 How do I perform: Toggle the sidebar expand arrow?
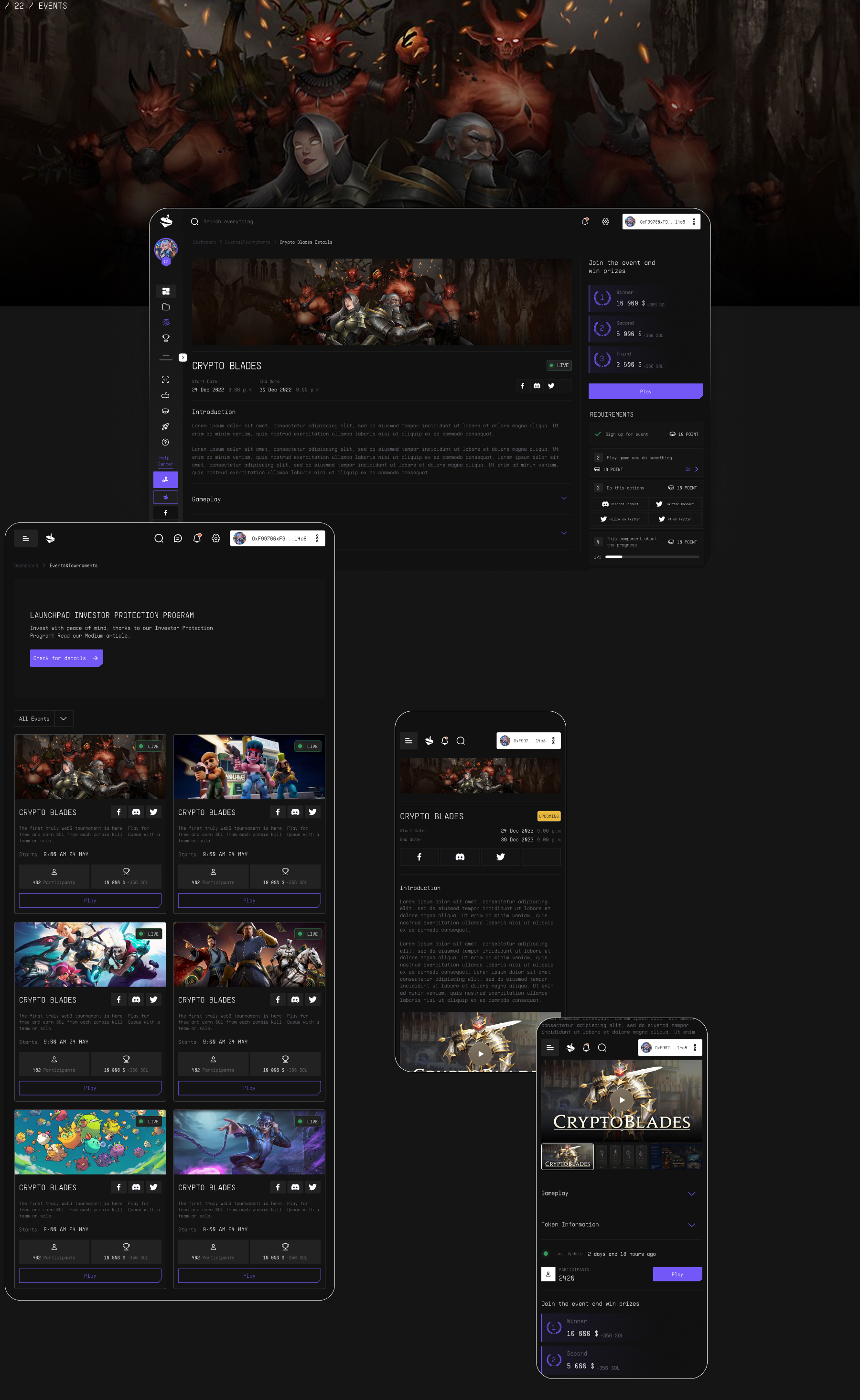183,358
